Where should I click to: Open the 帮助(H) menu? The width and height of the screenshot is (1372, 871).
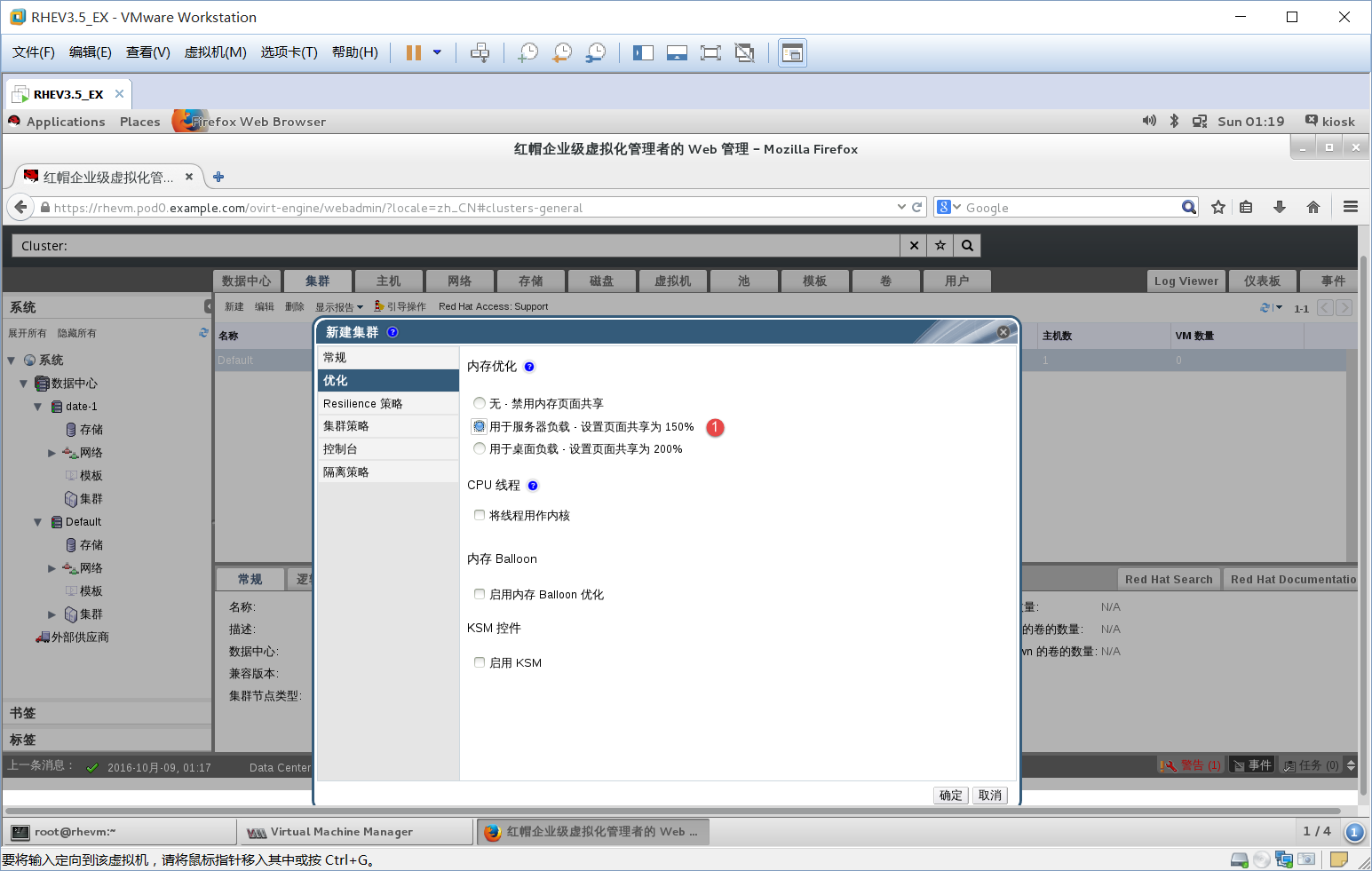[x=355, y=52]
